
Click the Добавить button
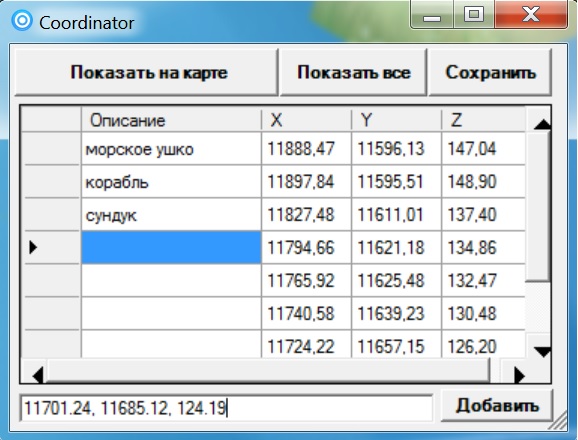tap(497, 406)
